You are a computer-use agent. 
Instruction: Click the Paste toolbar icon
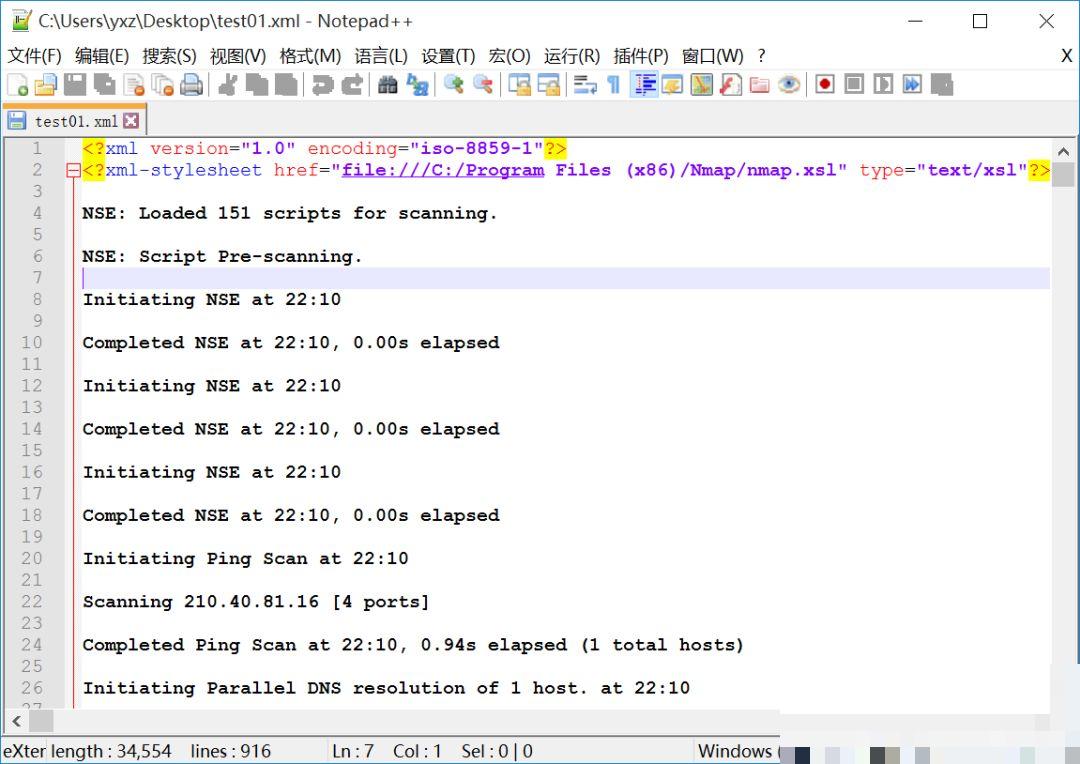tap(286, 85)
